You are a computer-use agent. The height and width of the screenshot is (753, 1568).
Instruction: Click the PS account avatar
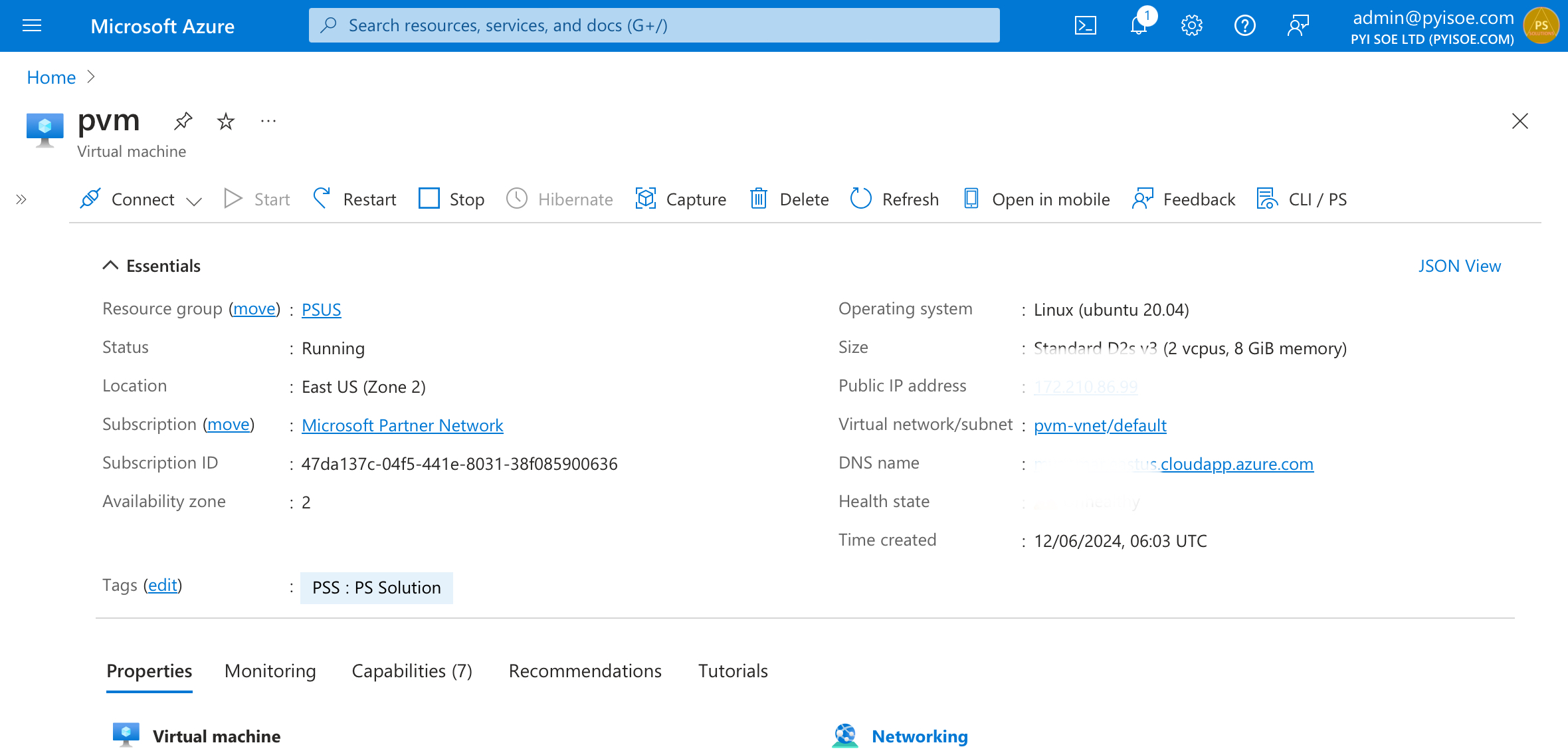(x=1541, y=26)
